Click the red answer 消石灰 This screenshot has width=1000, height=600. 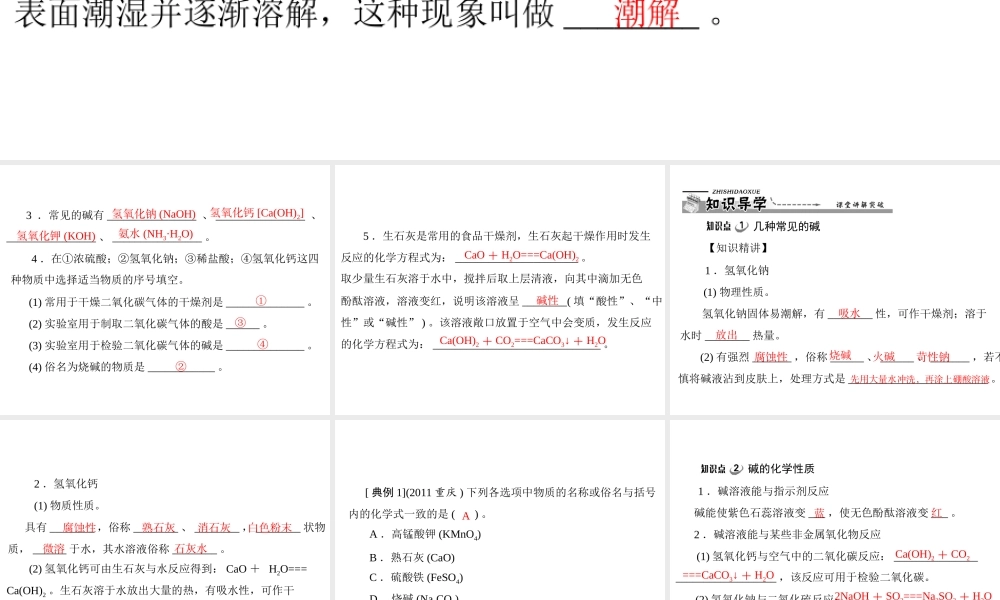point(214,527)
